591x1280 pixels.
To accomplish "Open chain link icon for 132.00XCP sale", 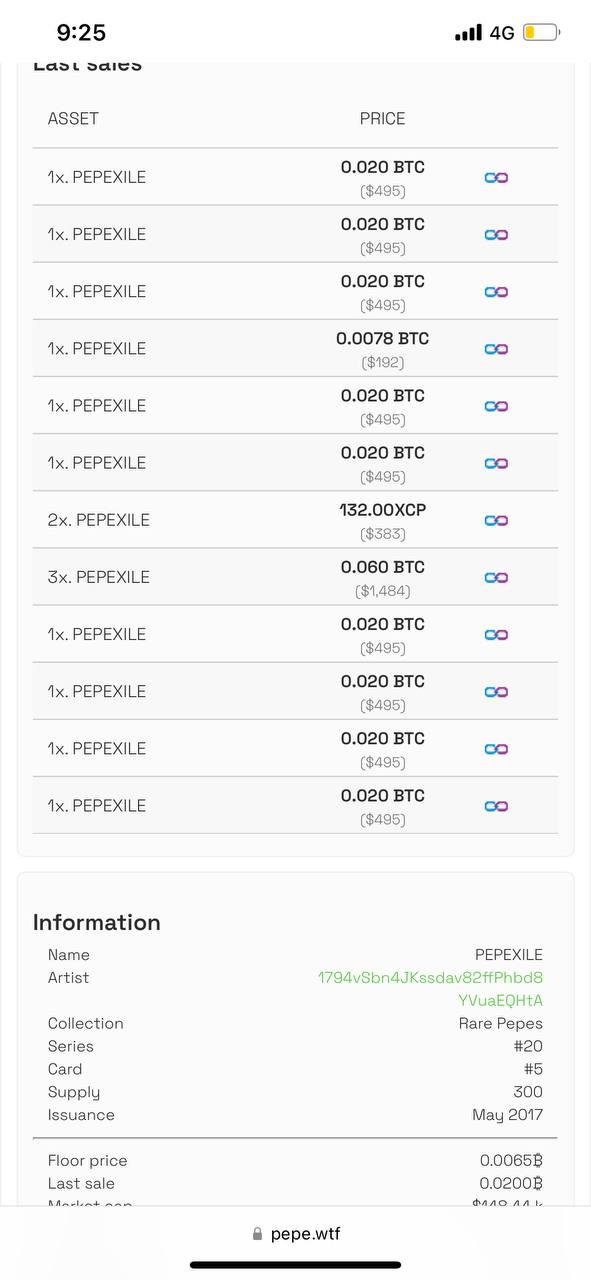I will tap(496, 520).
